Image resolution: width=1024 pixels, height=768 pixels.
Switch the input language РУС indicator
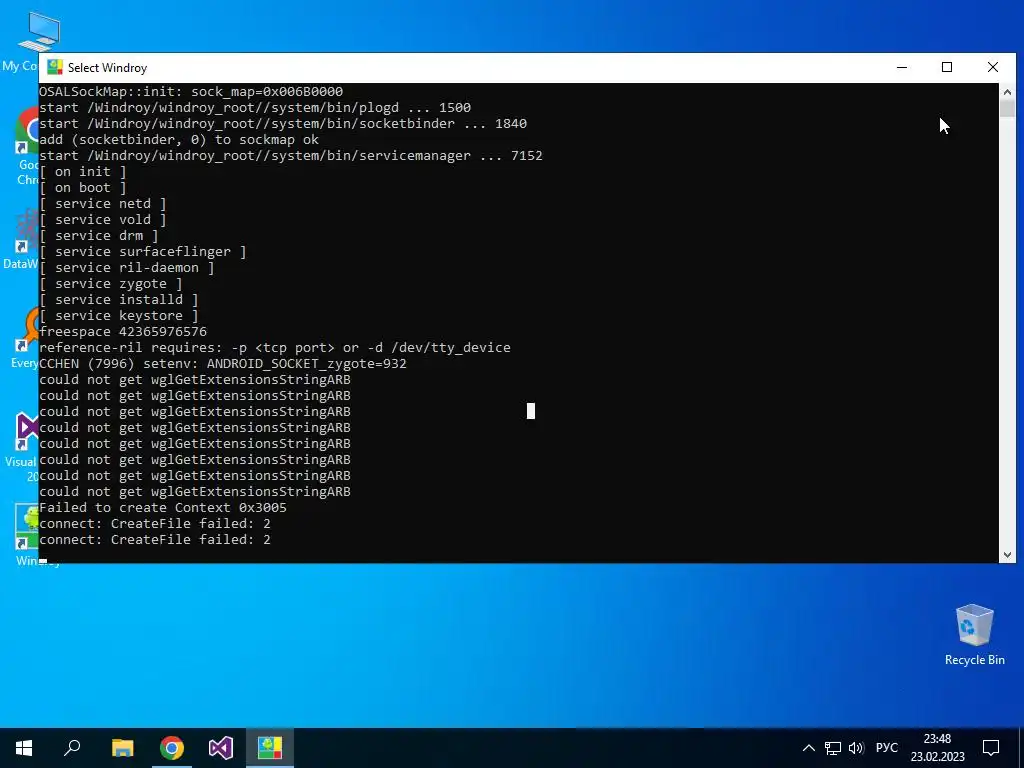pyautogui.click(x=887, y=748)
